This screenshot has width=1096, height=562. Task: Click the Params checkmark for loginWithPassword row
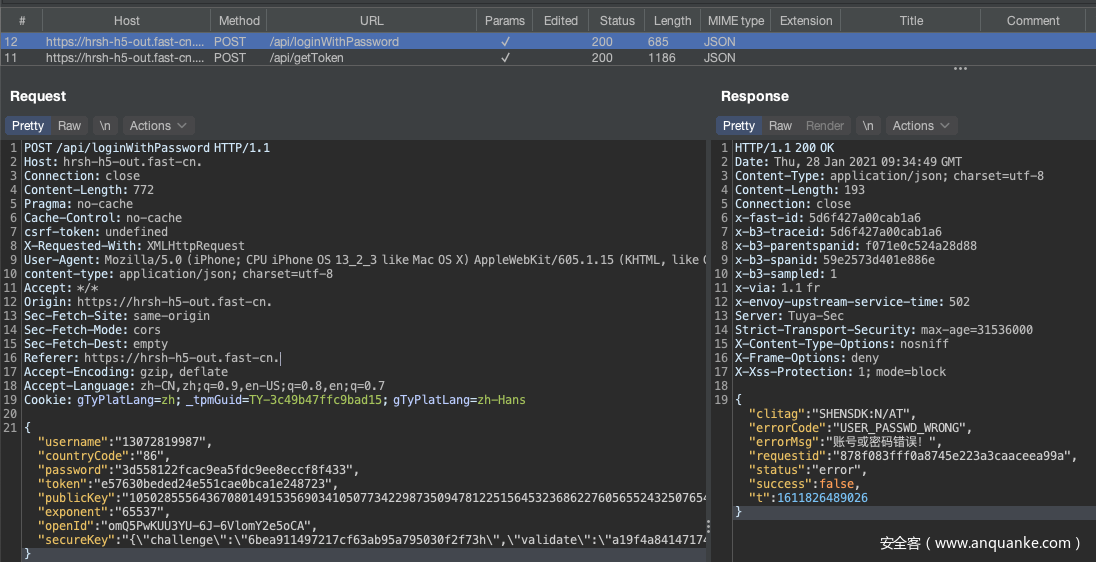[505, 42]
